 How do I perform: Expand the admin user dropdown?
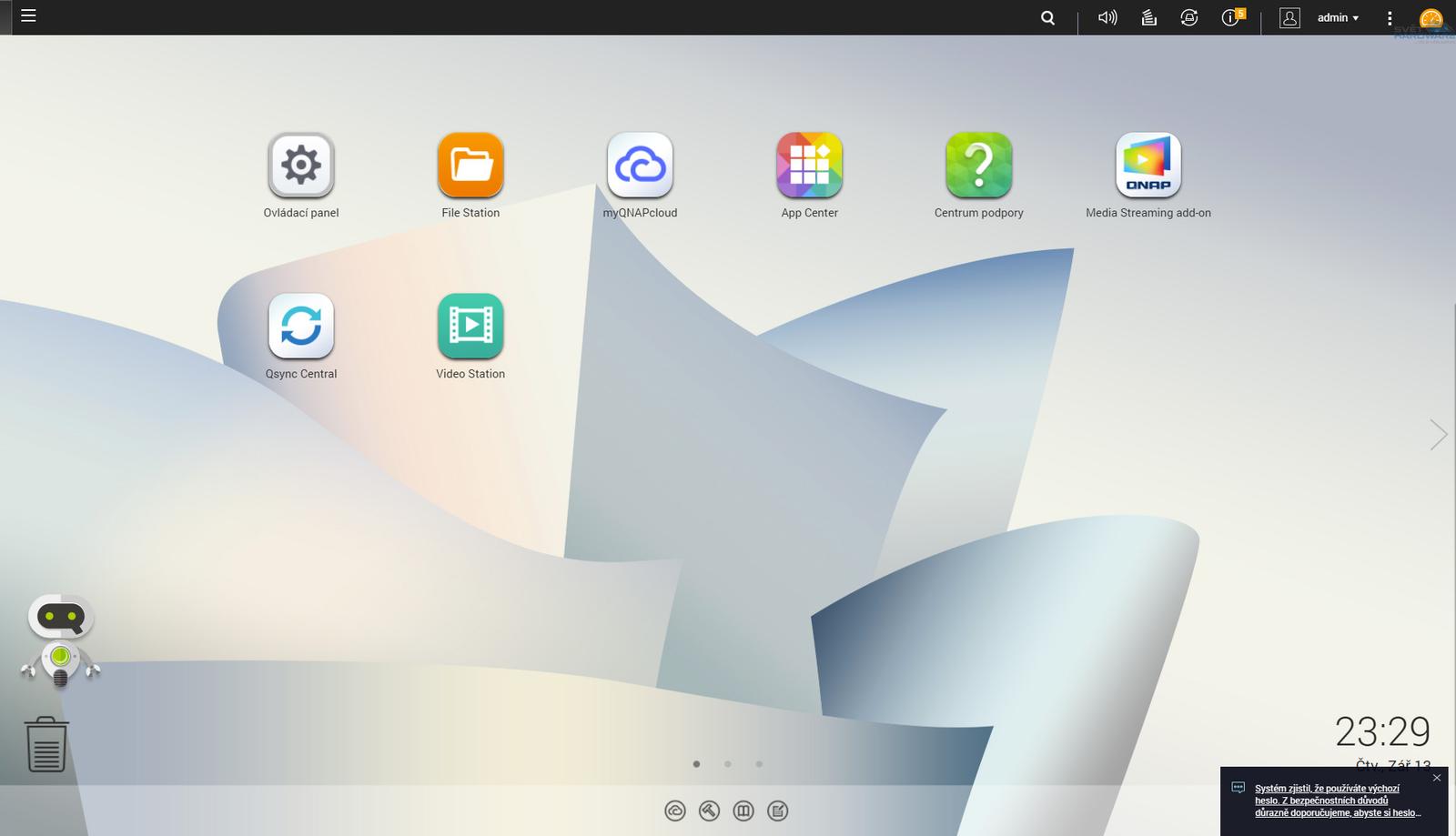[1338, 17]
